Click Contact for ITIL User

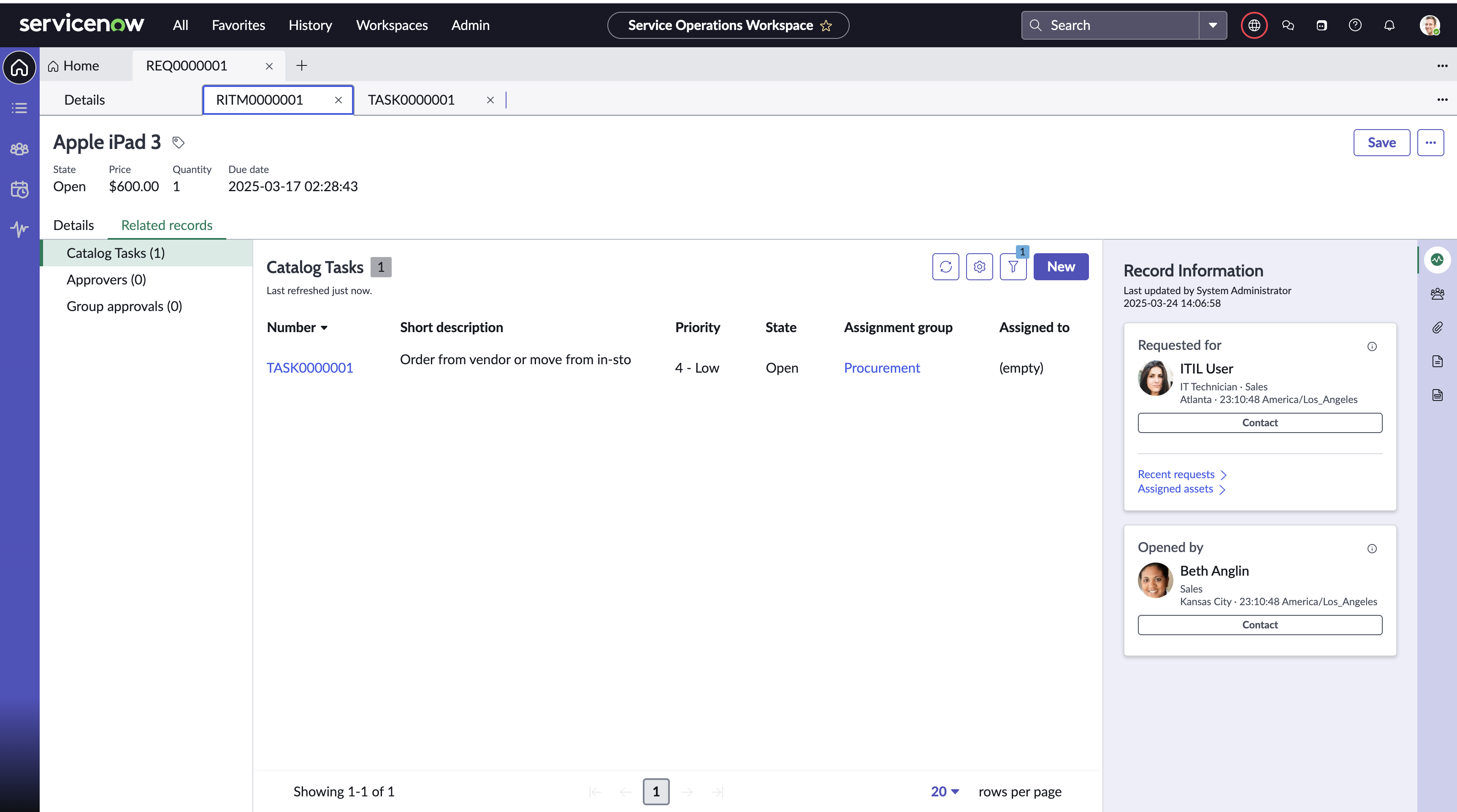point(1259,423)
